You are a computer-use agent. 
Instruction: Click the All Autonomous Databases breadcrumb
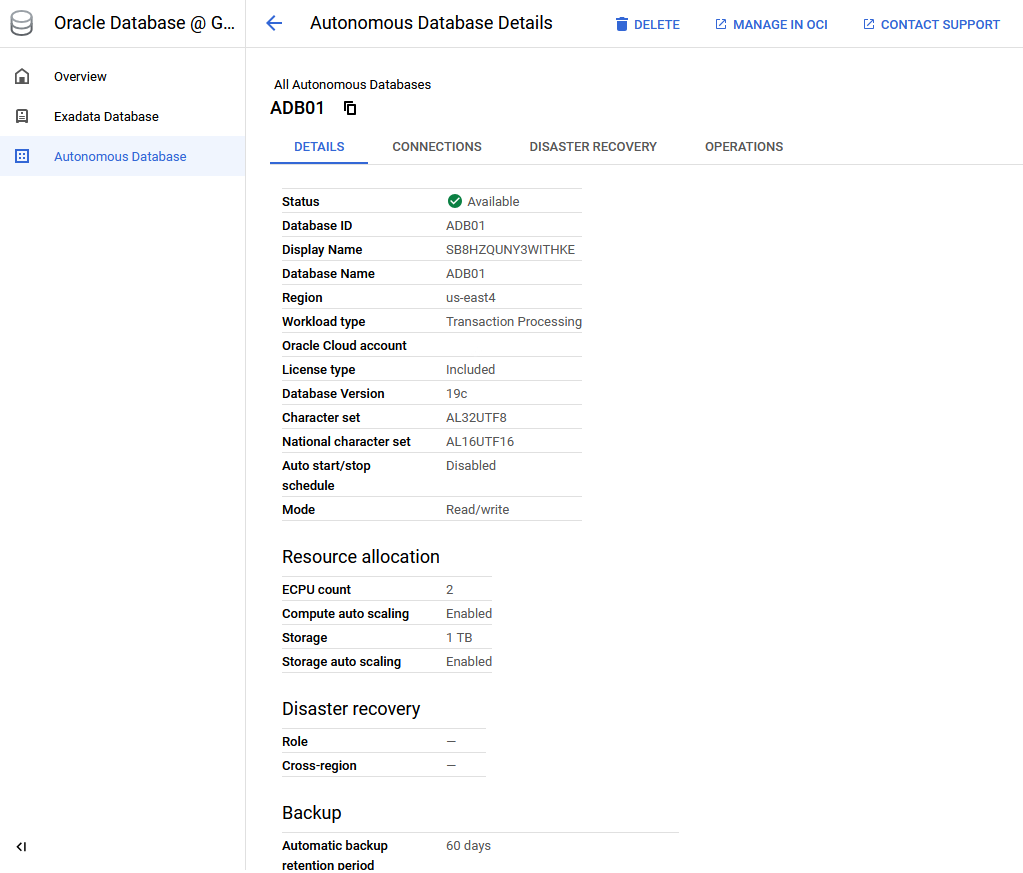coord(352,85)
